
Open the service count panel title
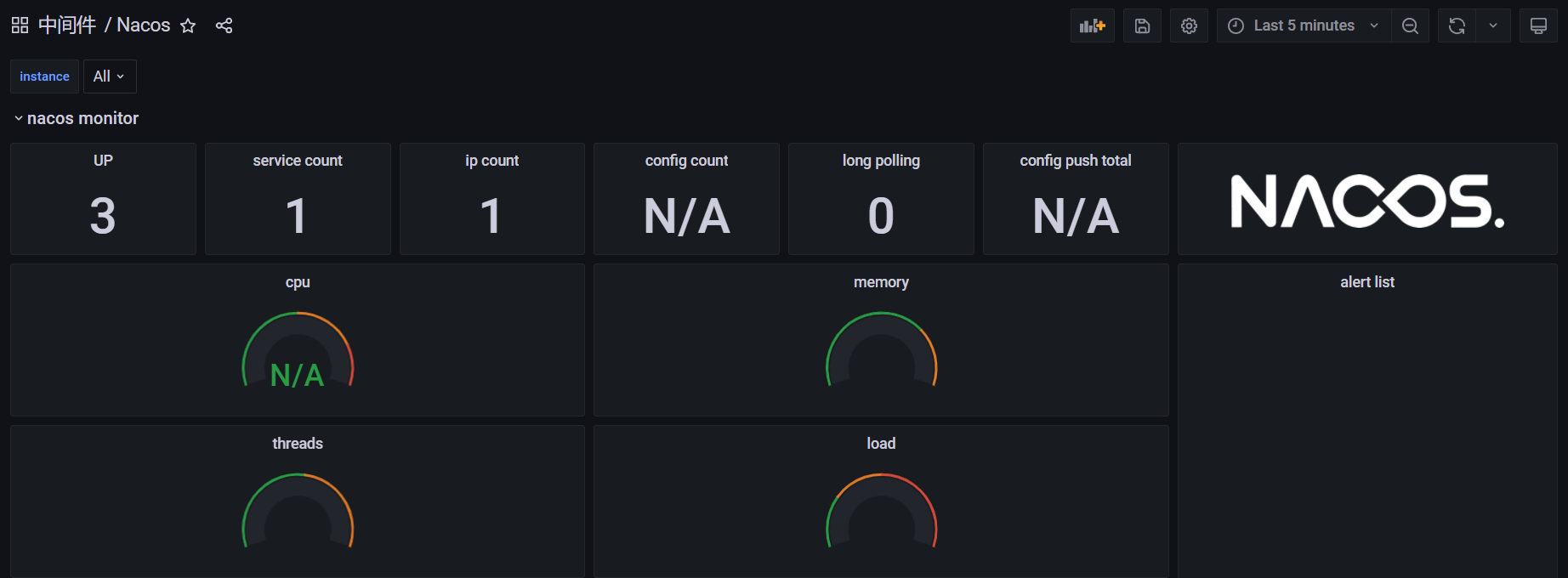coord(298,161)
